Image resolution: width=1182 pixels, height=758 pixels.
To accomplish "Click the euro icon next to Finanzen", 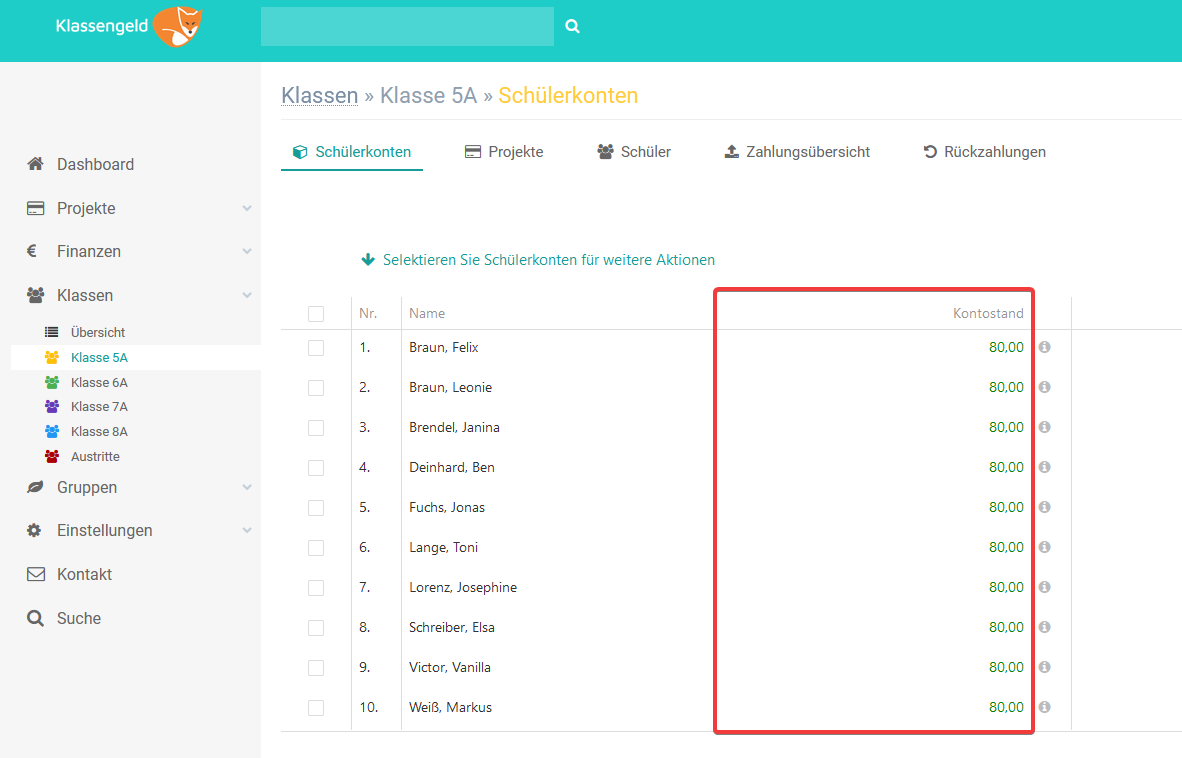I will pyautogui.click(x=32, y=251).
